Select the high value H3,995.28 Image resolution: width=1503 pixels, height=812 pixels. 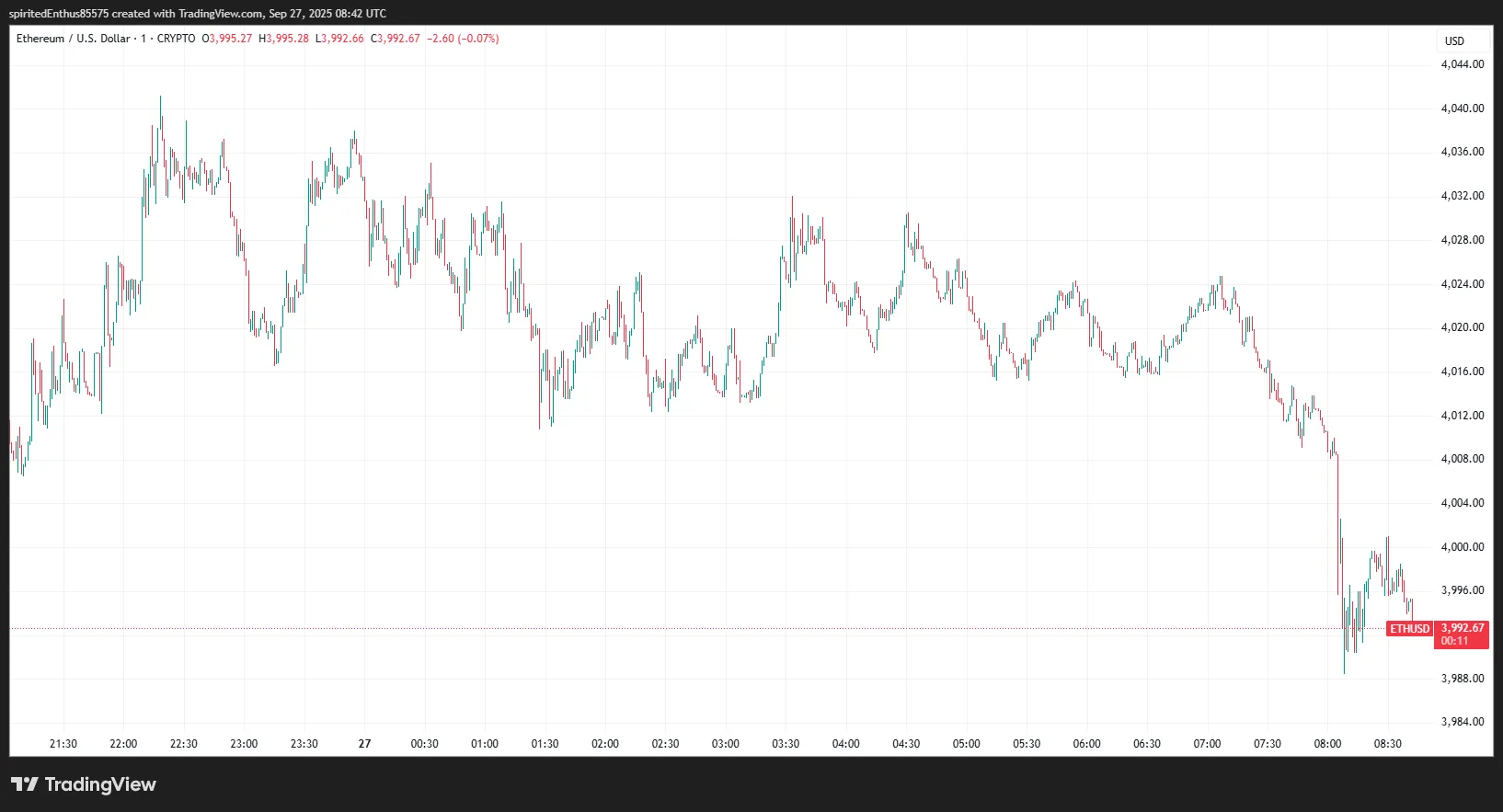(284, 39)
